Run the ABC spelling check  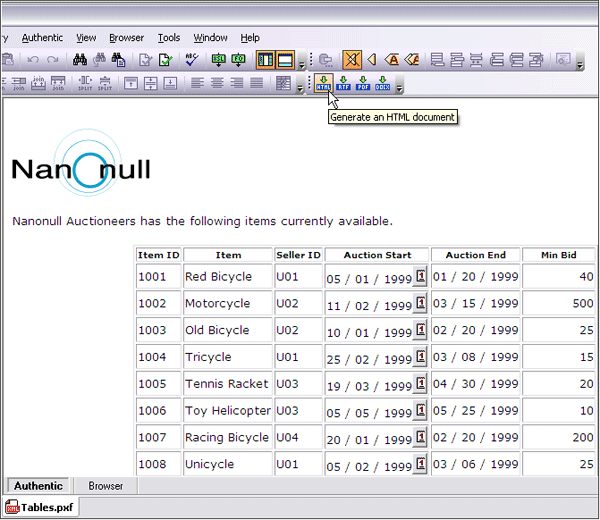[x=191, y=60]
